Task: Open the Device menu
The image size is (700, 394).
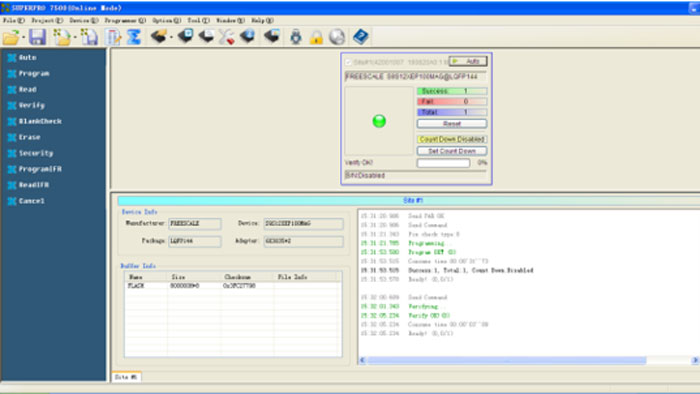Action: [x=83, y=21]
